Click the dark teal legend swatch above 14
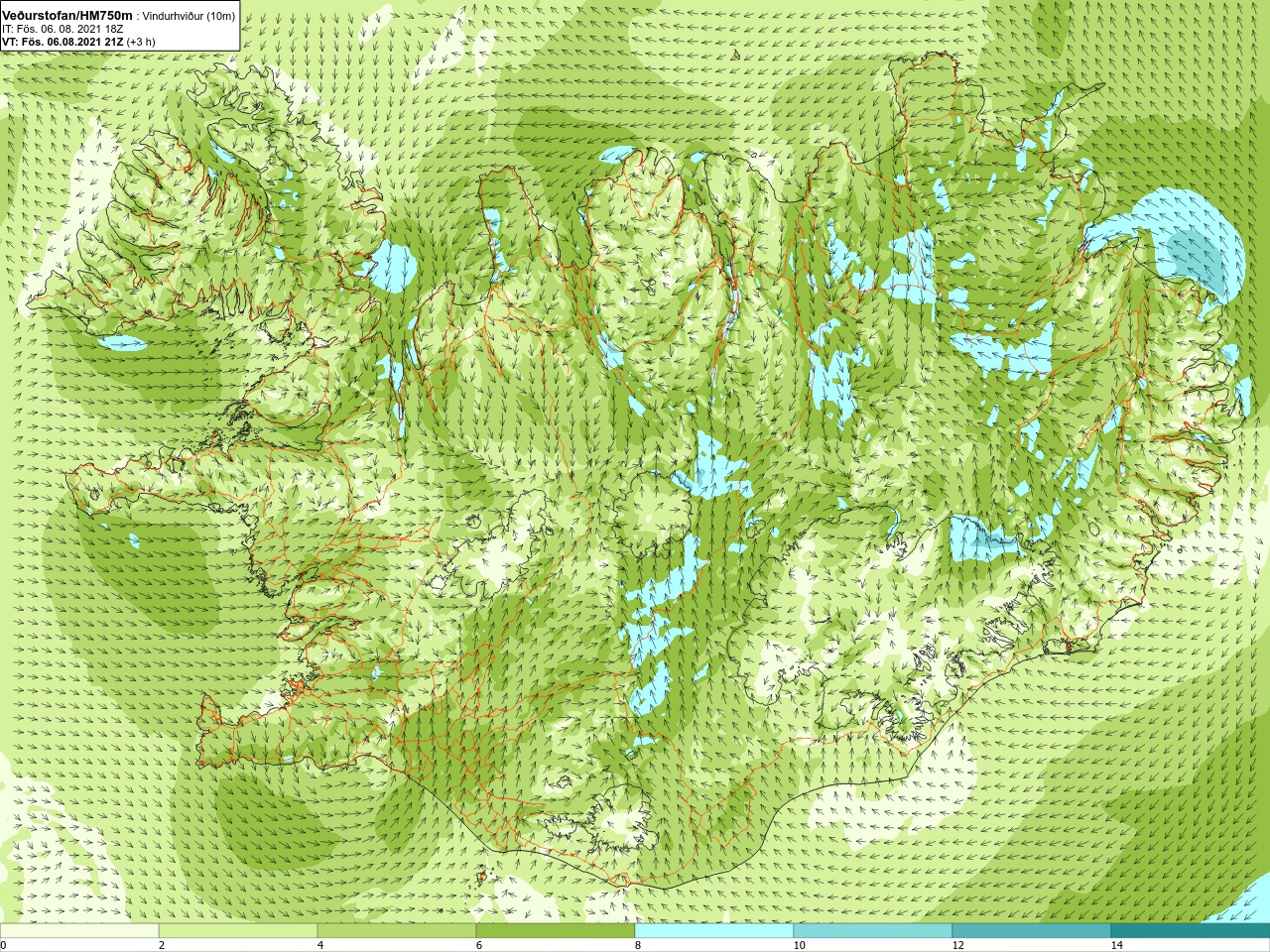Viewport: 1270px width, 952px height. tap(1191, 931)
